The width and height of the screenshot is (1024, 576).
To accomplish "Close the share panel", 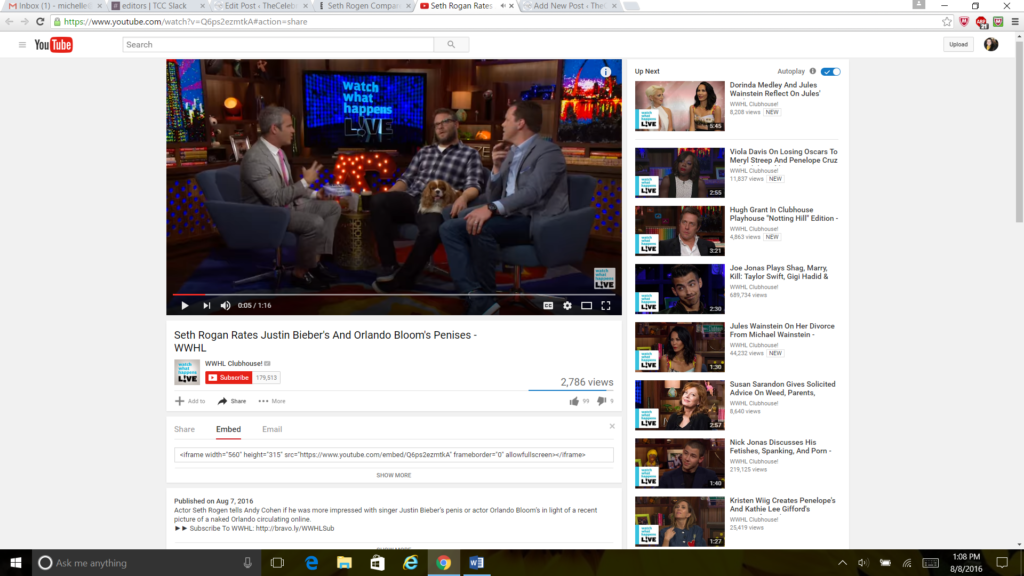I will [x=612, y=426].
